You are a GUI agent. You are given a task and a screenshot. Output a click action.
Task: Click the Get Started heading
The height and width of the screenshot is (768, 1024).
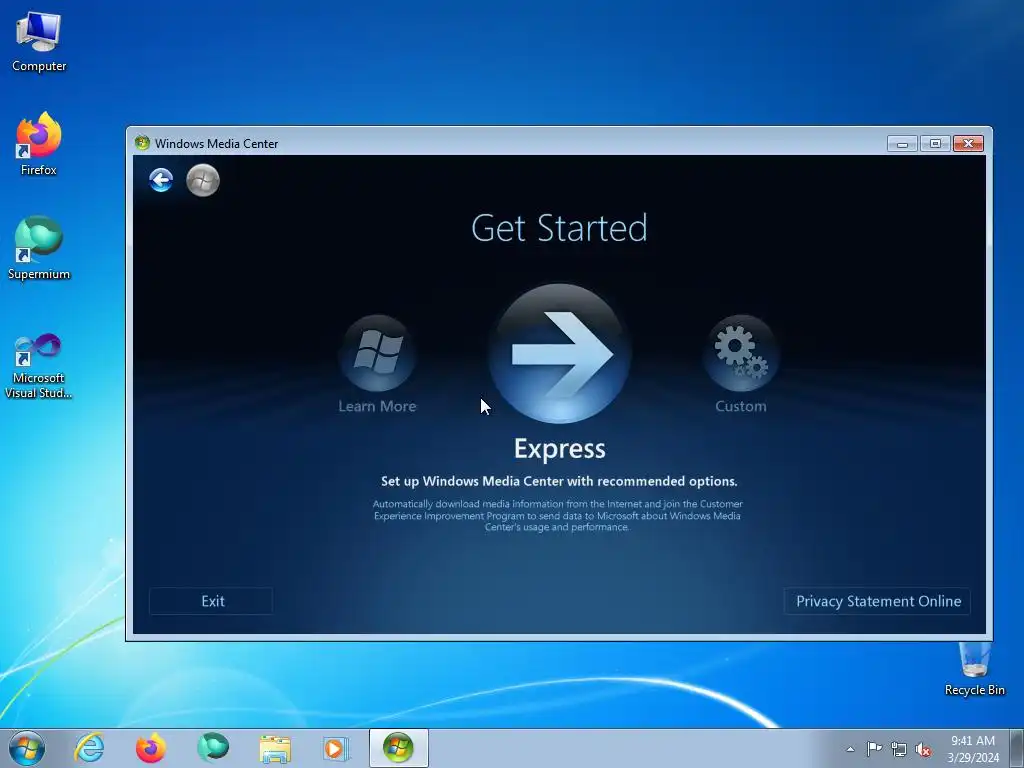(560, 228)
